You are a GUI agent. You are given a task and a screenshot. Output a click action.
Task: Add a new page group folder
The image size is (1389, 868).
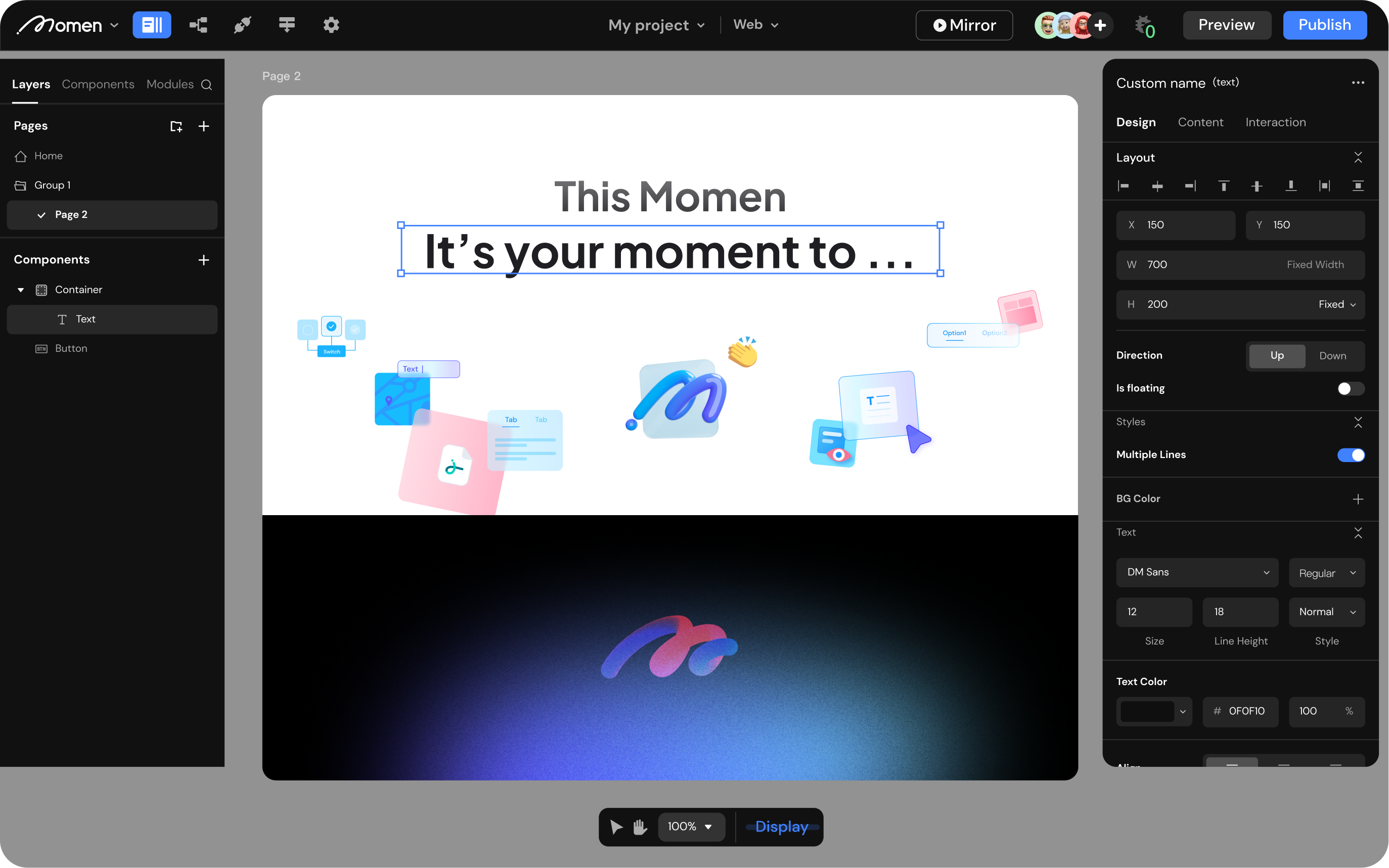(176, 126)
